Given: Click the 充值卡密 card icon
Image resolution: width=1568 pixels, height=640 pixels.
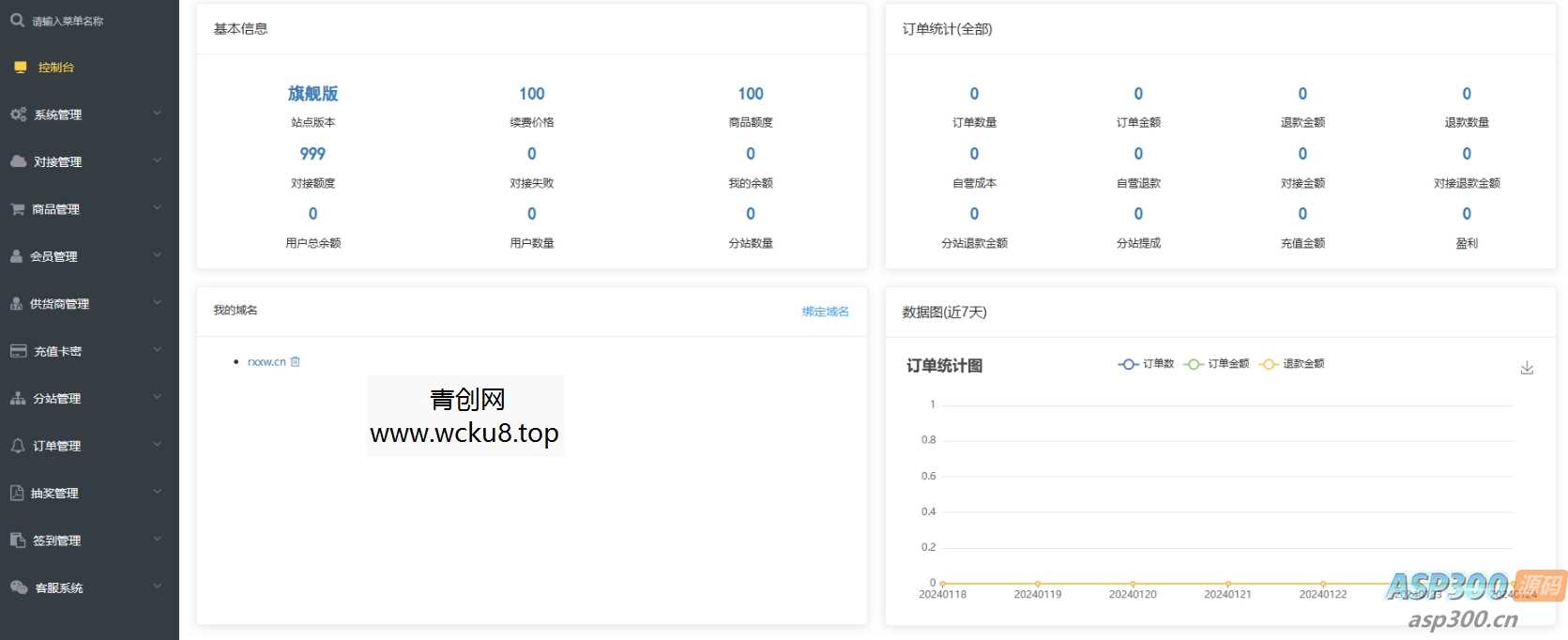Looking at the screenshot, I should coord(18,351).
